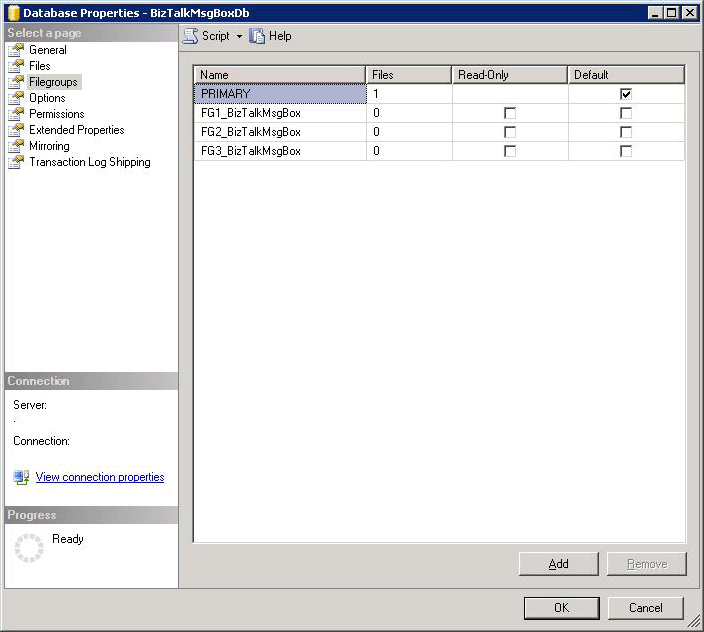Viewport: 704px width, 632px height.
Task: Open the Extended Properties page
Action: 77,130
